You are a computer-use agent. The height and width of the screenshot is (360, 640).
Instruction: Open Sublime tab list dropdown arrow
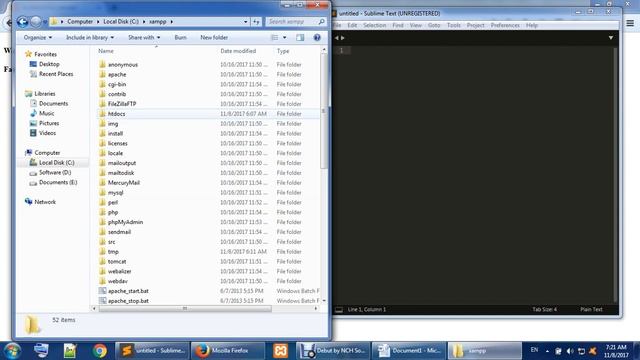(611, 38)
